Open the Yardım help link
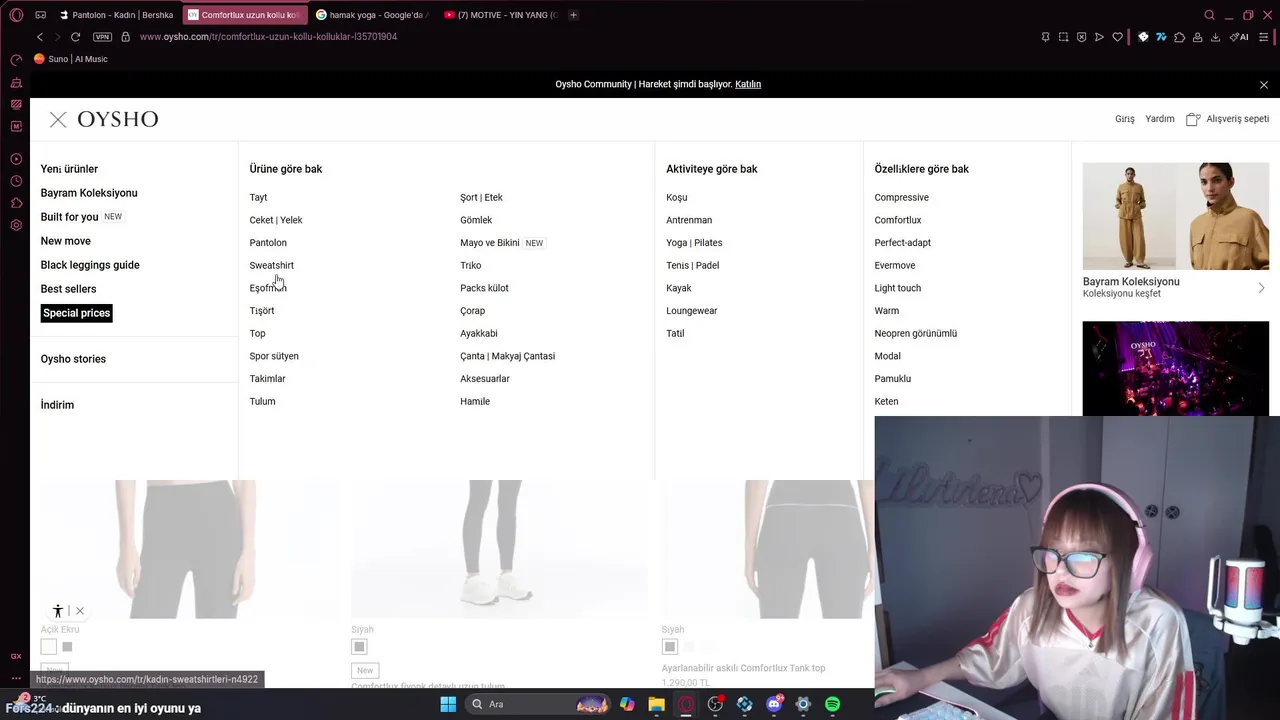Screen dimensions: 1280x720 [x=1160, y=119]
